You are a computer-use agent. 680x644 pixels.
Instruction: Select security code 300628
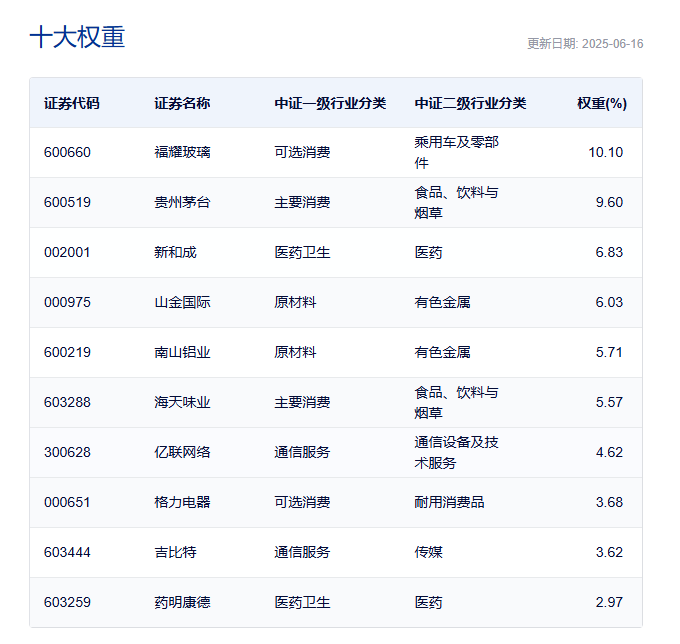67,452
